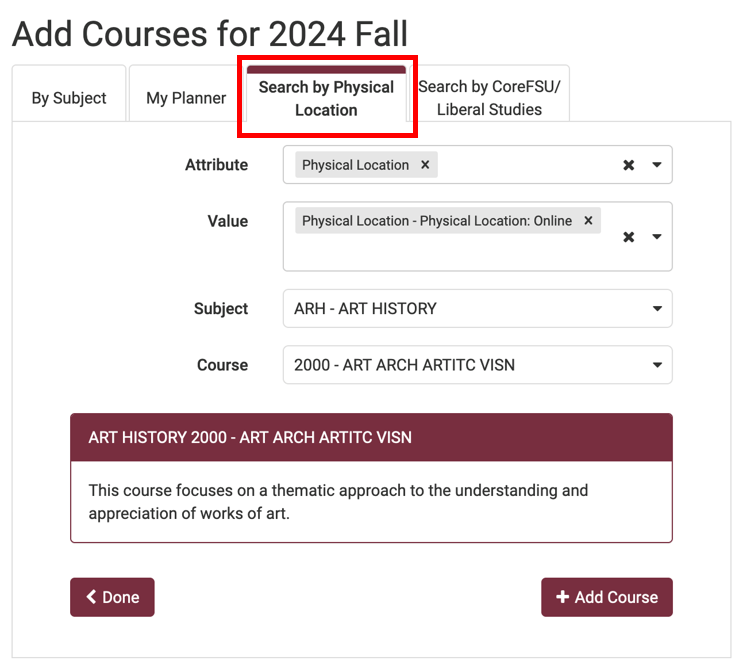Select Search by Physical Location tab
Screen dimensions: 738x664
(326, 98)
